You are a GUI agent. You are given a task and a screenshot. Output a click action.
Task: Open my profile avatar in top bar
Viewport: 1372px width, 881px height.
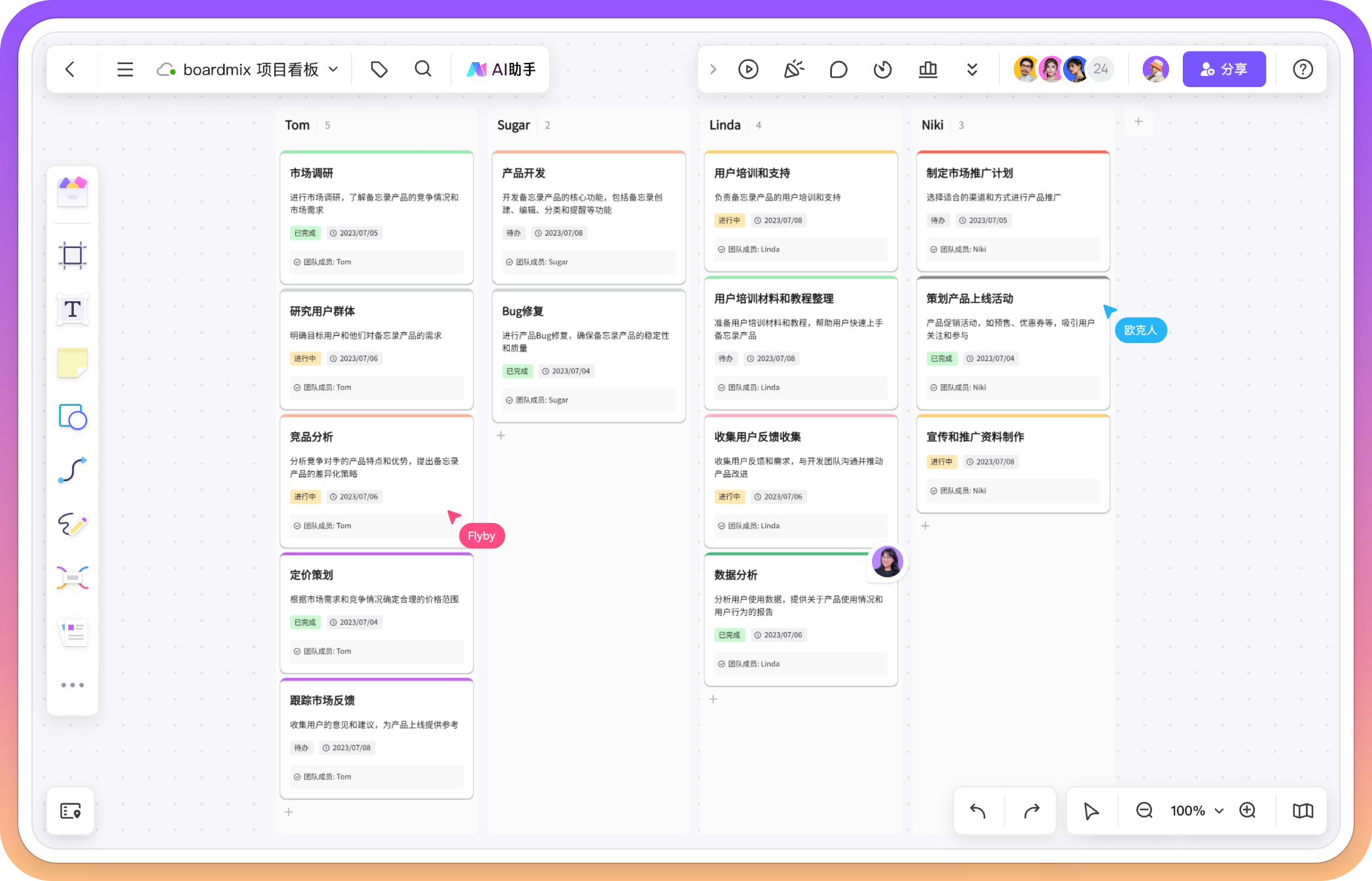click(x=1155, y=69)
